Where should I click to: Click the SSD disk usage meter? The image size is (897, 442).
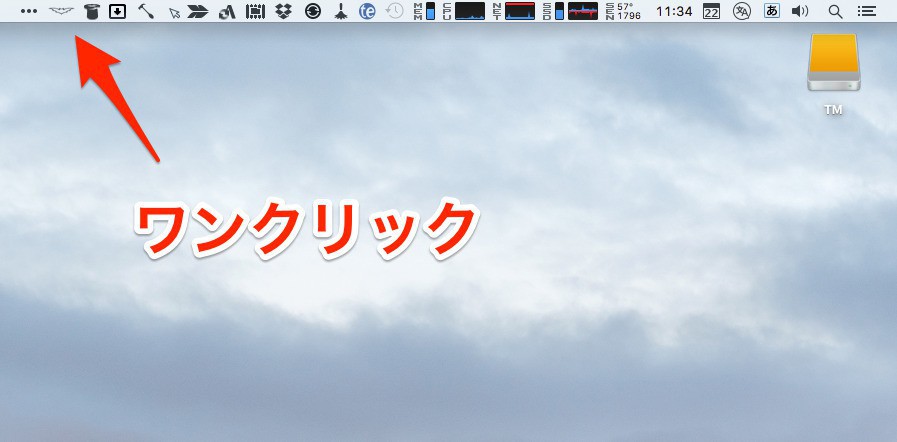553,12
